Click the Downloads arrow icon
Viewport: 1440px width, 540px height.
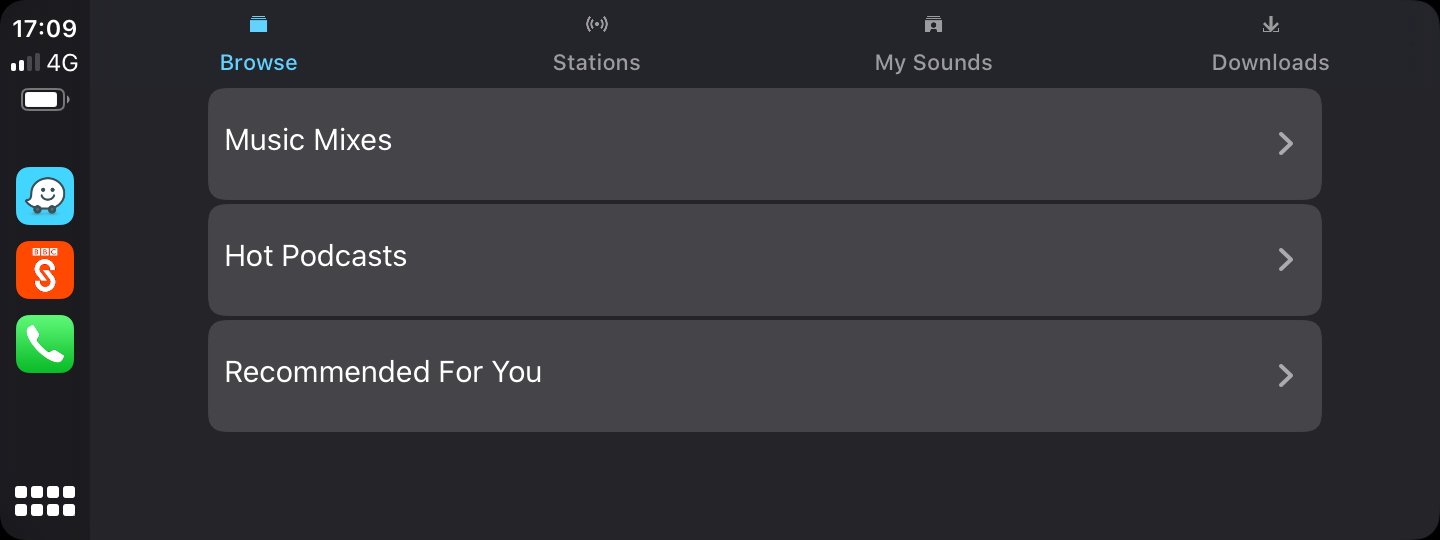click(1271, 24)
